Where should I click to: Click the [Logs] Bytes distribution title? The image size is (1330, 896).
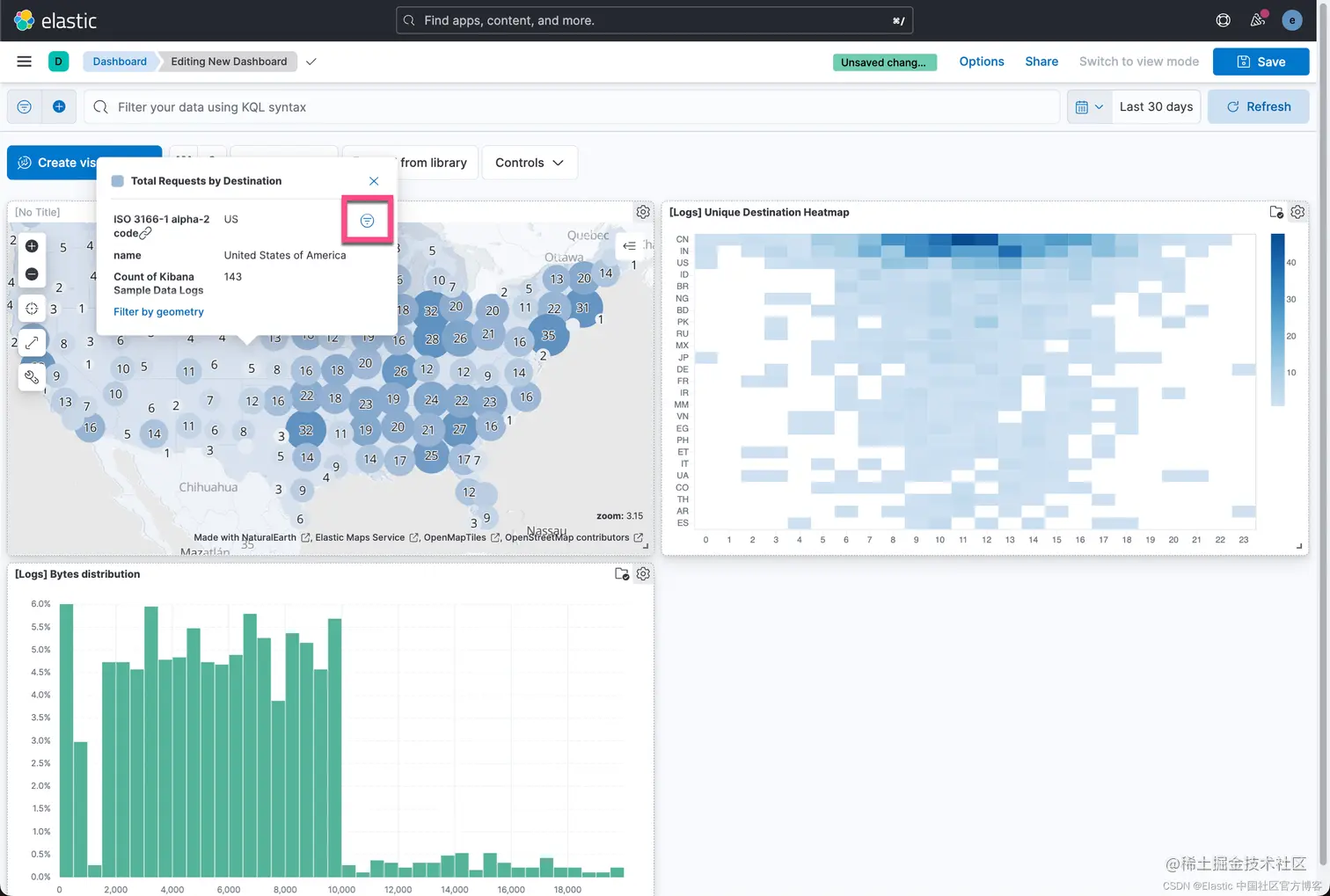coord(77,574)
